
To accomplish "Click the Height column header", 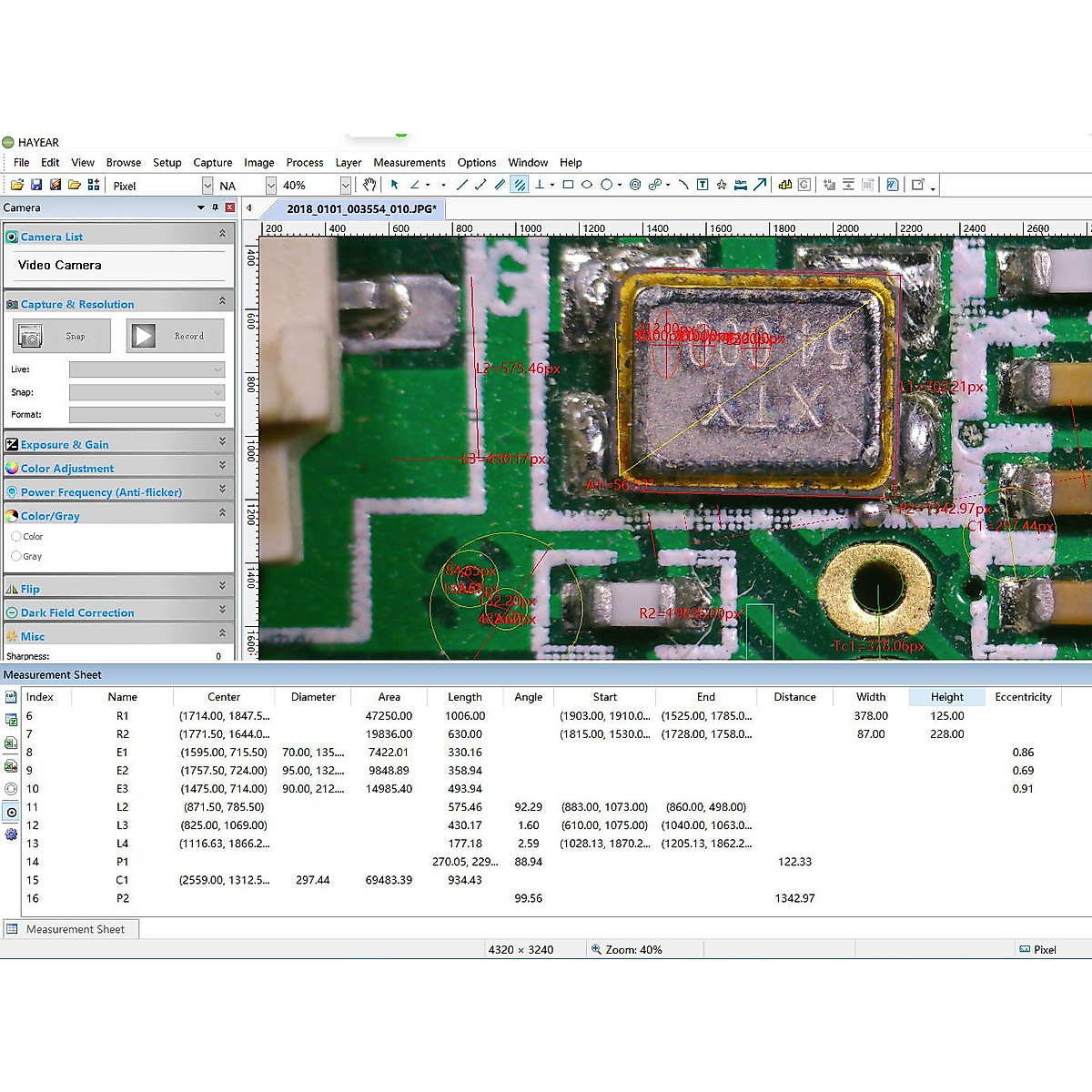I will click(946, 697).
